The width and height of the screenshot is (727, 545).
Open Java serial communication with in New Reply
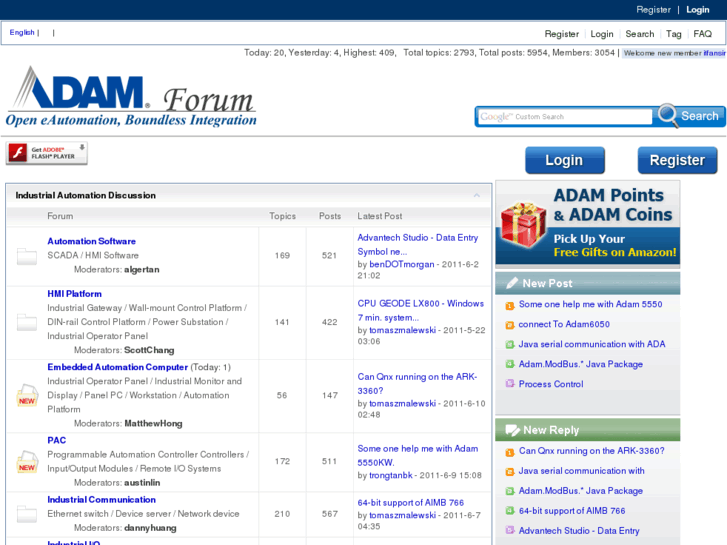581,471
